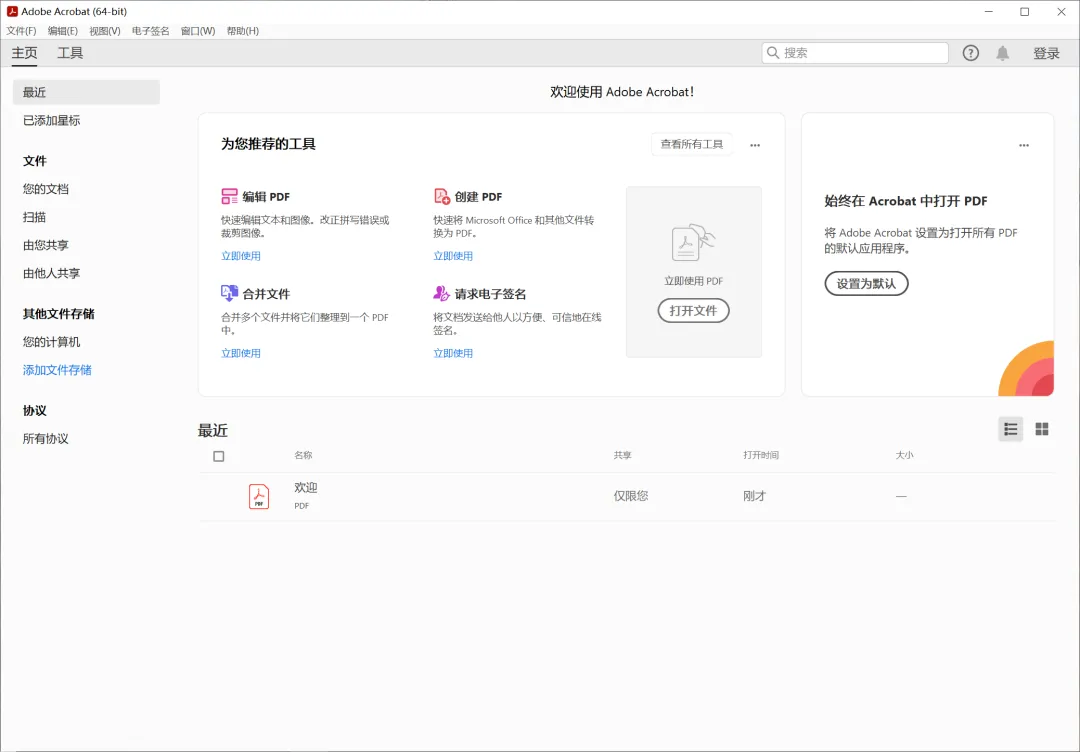The height and width of the screenshot is (752, 1080).
Task: Minimize the Acrobat window
Action: pyautogui.click(x=988, y=12)
